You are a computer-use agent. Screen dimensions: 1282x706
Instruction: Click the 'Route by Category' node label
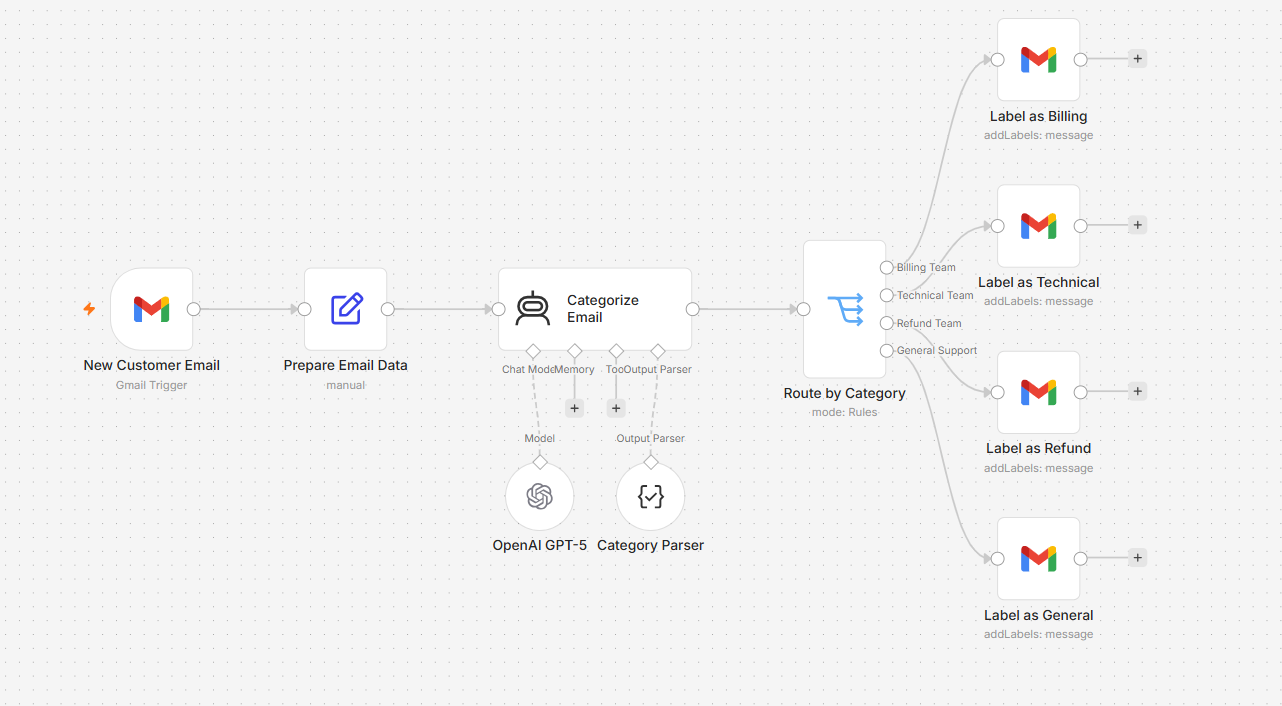pos(845,393)
